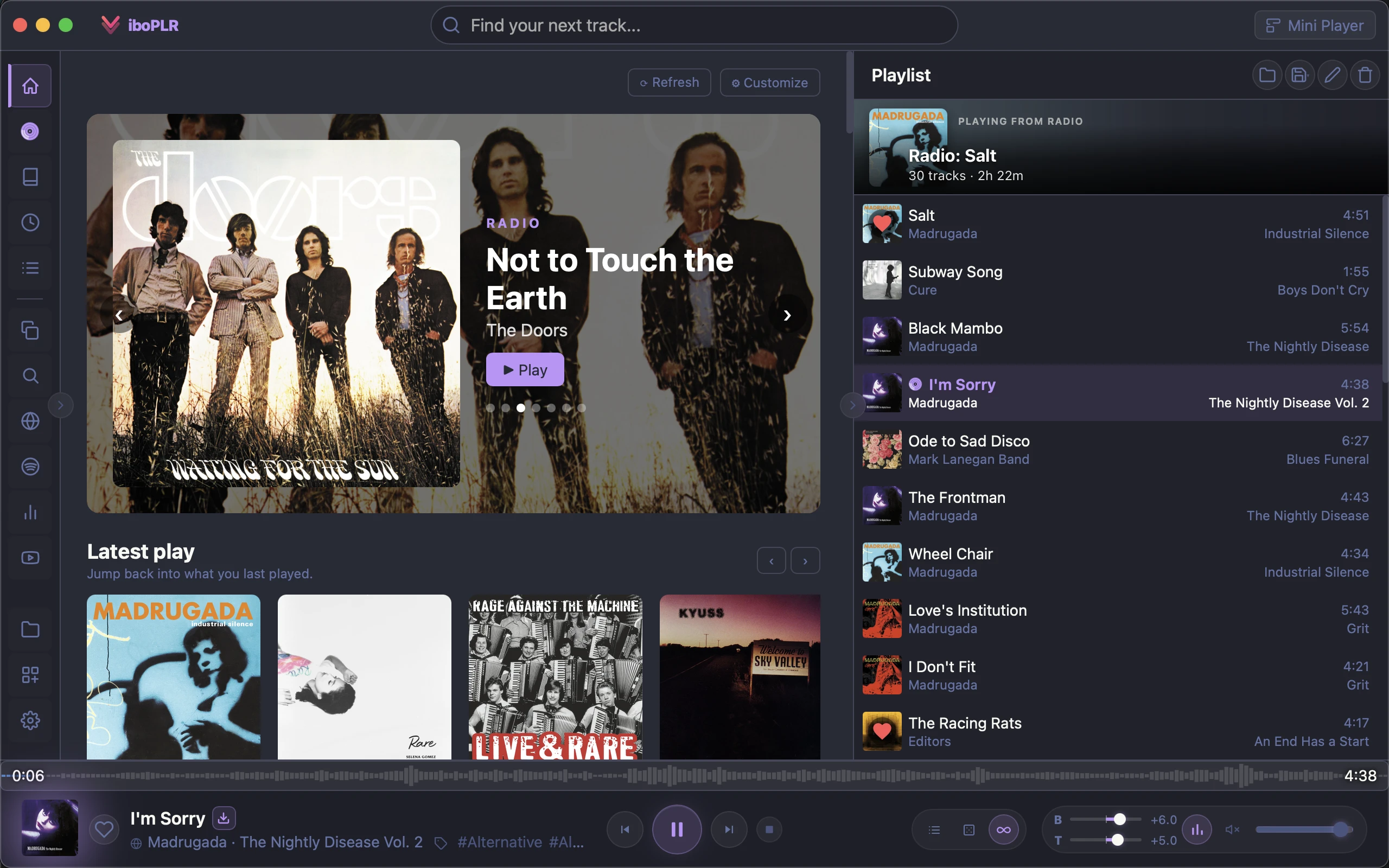Open the search magnifier icon in sidebar
This screenshot has width=1389, height=868.
coord(30,375)
